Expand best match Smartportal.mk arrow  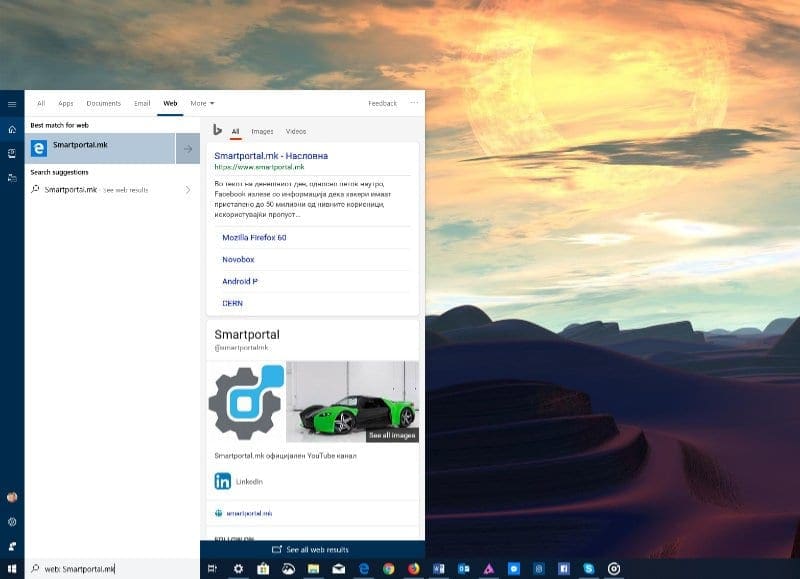click(188, 148)
